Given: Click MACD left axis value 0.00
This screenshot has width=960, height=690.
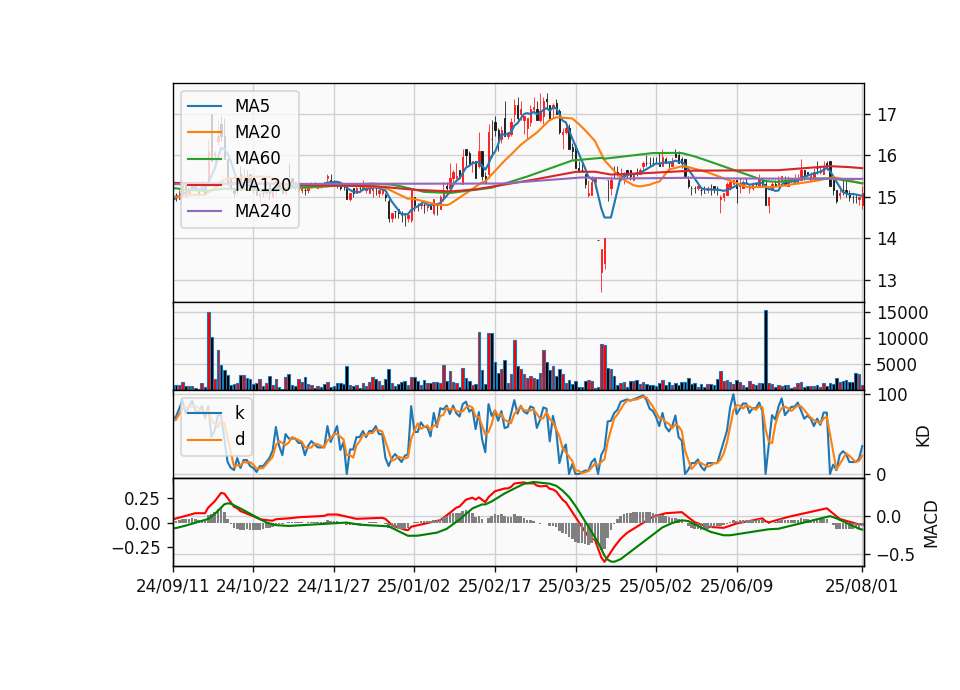Looking at the screenshot, I should (x=142, y=524).
